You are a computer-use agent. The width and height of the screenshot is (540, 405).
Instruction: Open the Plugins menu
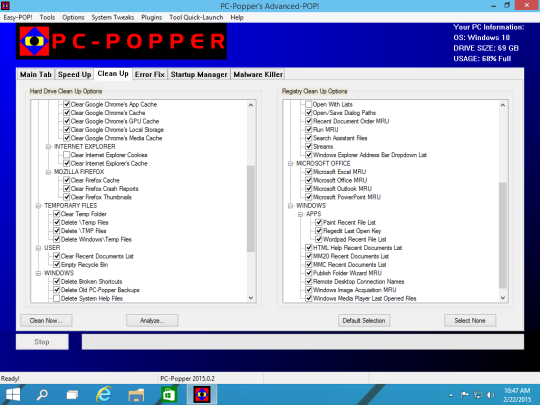tap(152, 17)
